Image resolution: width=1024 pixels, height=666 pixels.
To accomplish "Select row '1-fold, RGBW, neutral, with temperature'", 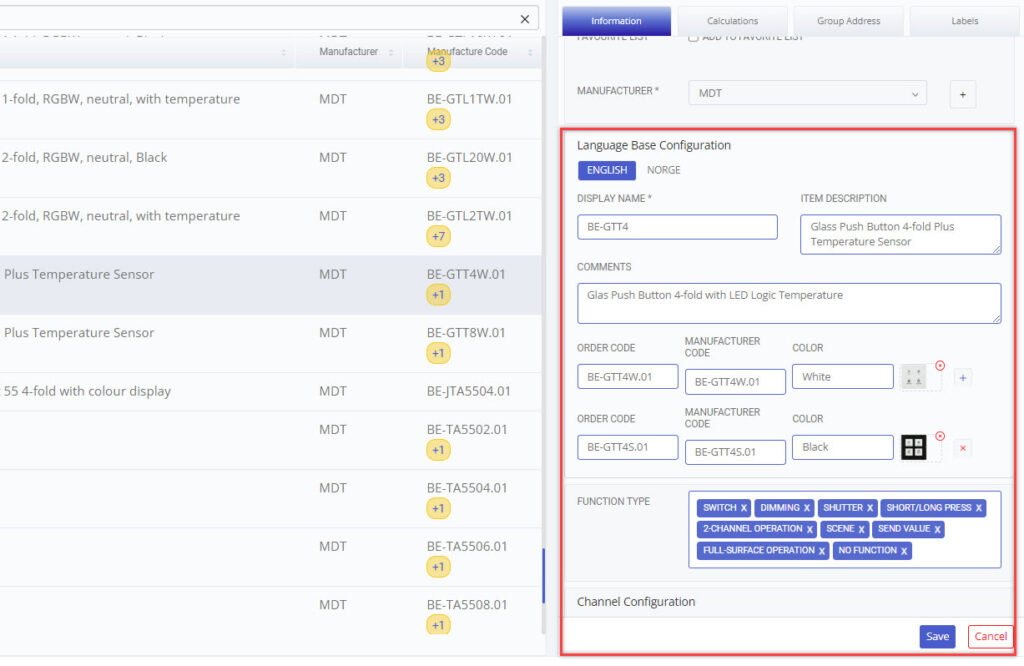I will [x=270, y=110].
